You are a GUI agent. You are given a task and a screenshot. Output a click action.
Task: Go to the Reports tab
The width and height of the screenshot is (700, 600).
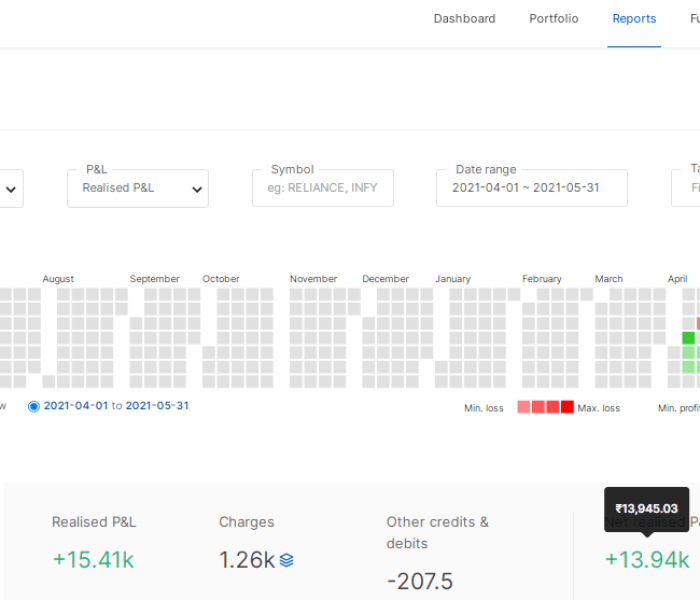click(634, 19)
